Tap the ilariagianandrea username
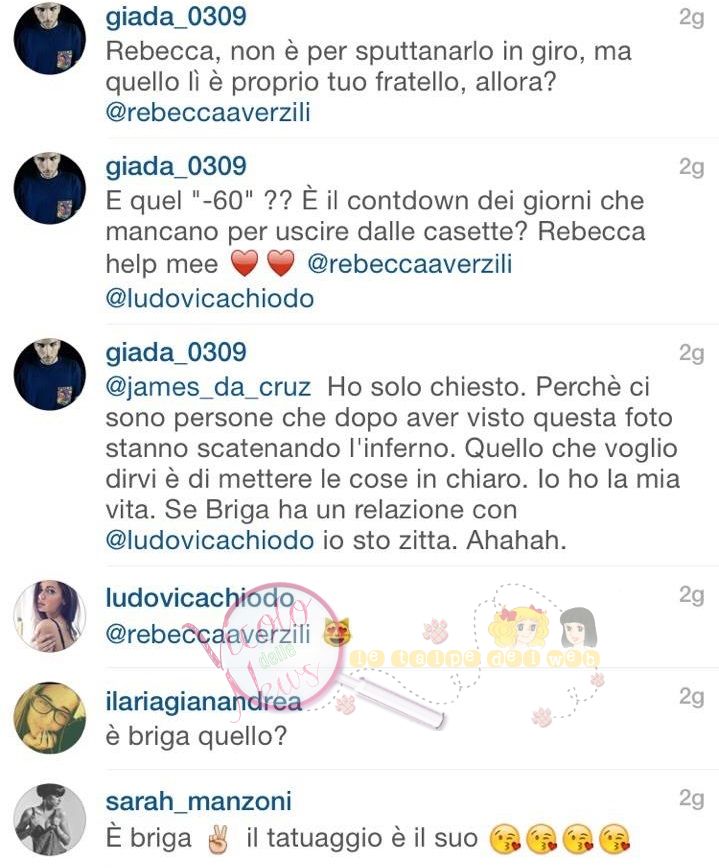 point(203,701)
